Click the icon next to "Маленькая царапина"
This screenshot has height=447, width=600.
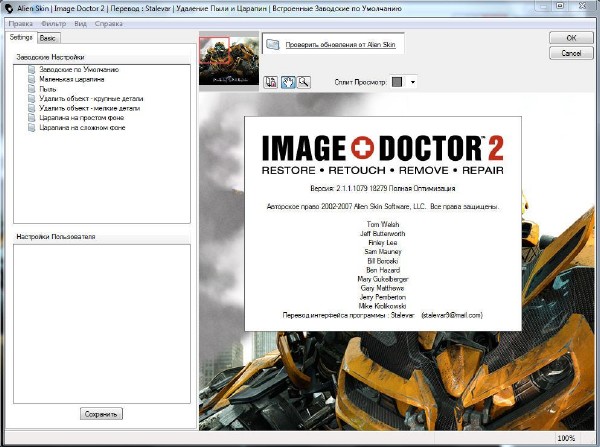33,79
